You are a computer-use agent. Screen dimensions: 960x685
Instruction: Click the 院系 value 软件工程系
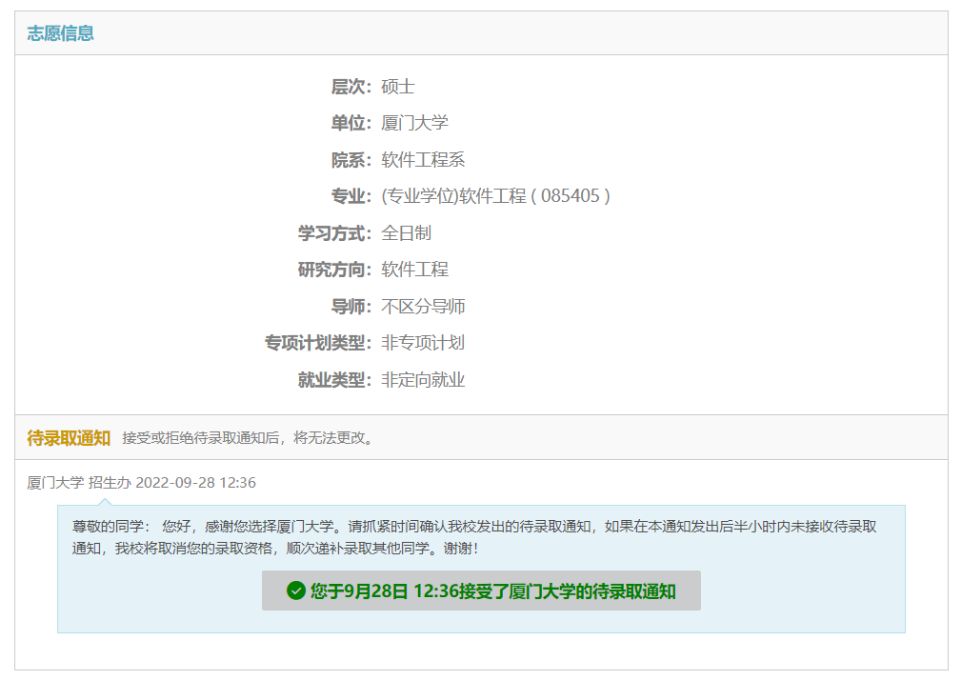(x=423, y=160)
